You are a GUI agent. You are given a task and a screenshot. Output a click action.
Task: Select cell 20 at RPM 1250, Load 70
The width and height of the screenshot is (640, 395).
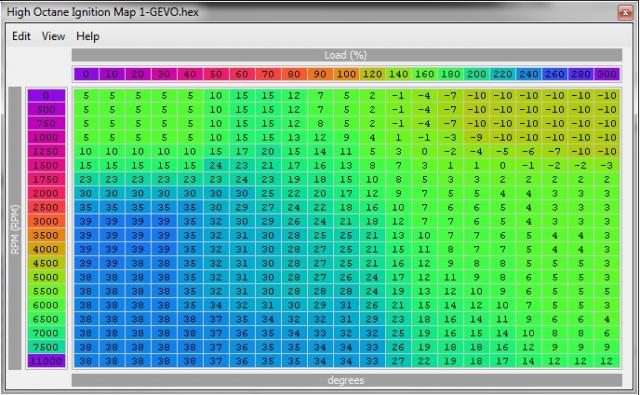click(268, 151)
